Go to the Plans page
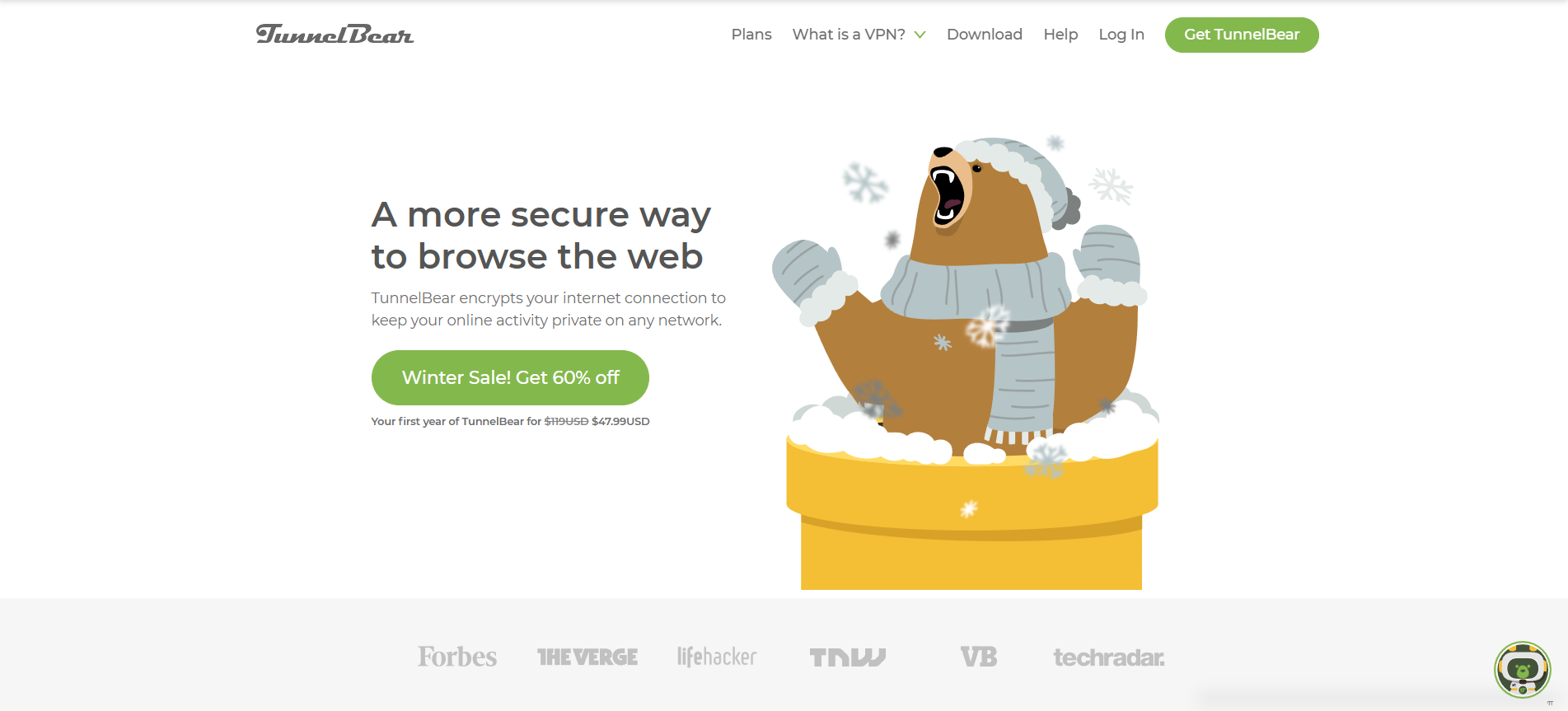The height and width of the screenshot is (711, 1568). [751, 34]
